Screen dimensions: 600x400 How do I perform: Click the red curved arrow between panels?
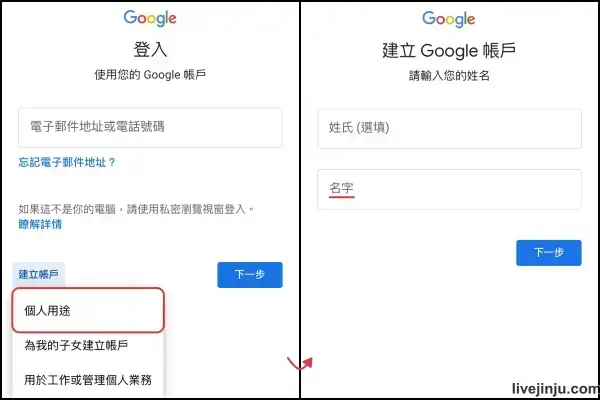300,363
